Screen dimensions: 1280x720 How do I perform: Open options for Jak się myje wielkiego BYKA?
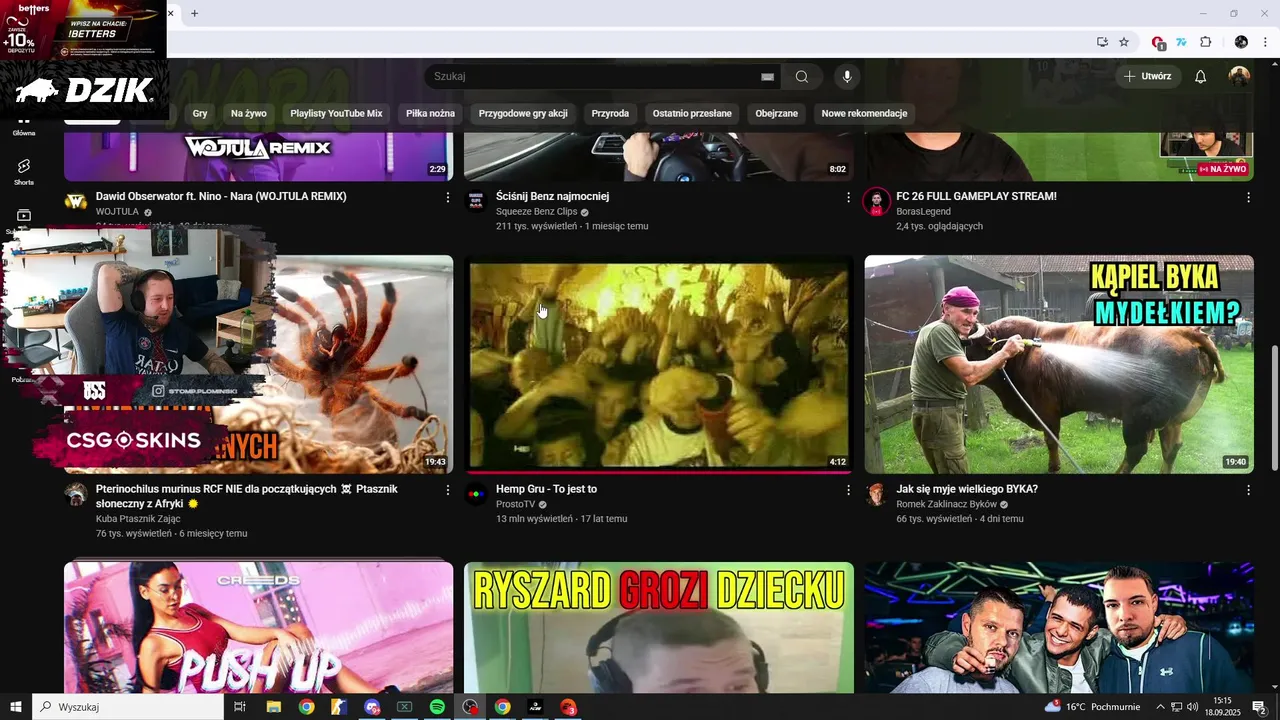tap(1248, 490)
